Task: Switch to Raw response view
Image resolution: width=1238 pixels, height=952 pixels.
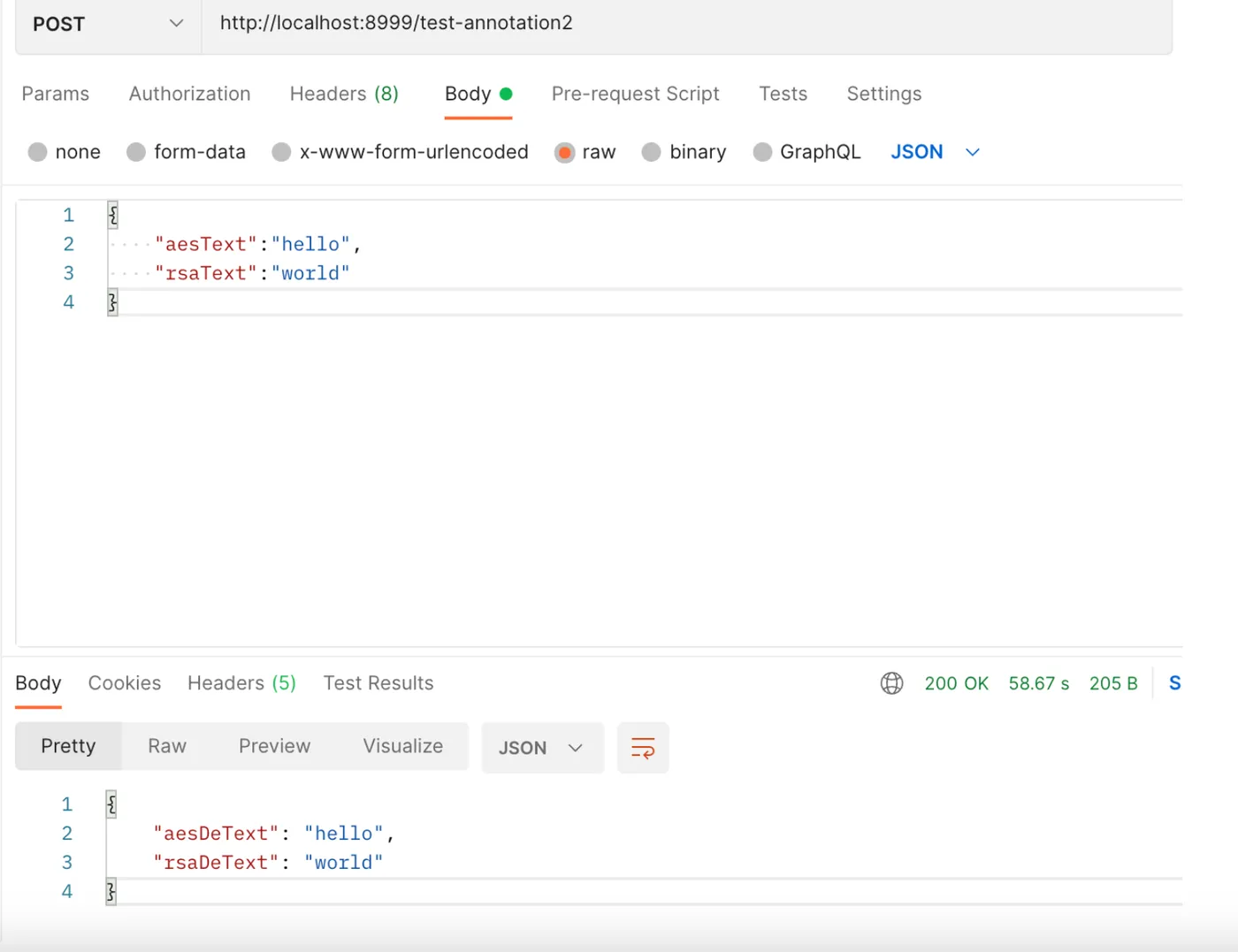Action: [x=167, y=746]
